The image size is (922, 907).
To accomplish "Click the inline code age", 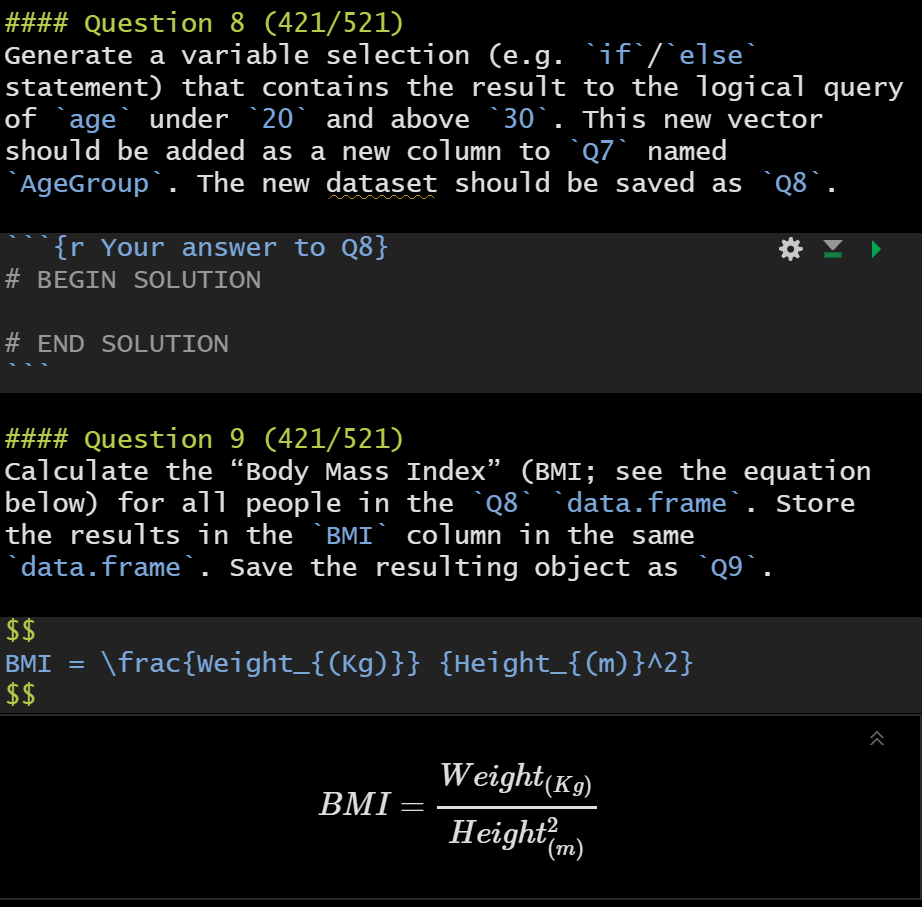I will [91, 118].
